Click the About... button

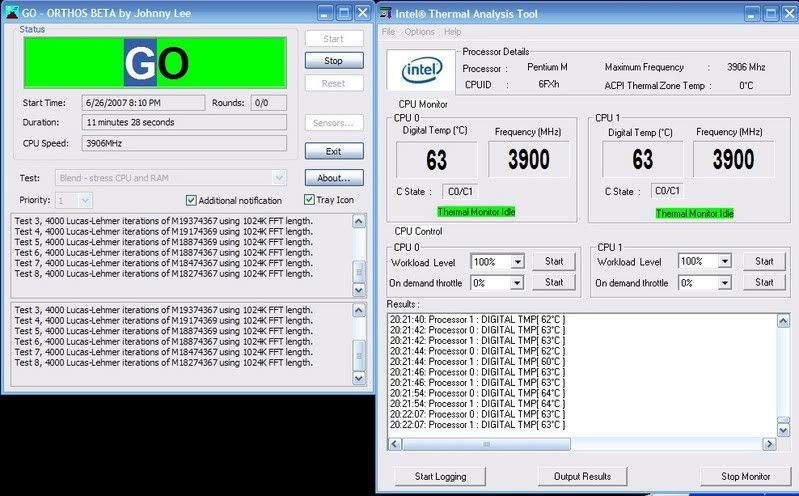334,178
